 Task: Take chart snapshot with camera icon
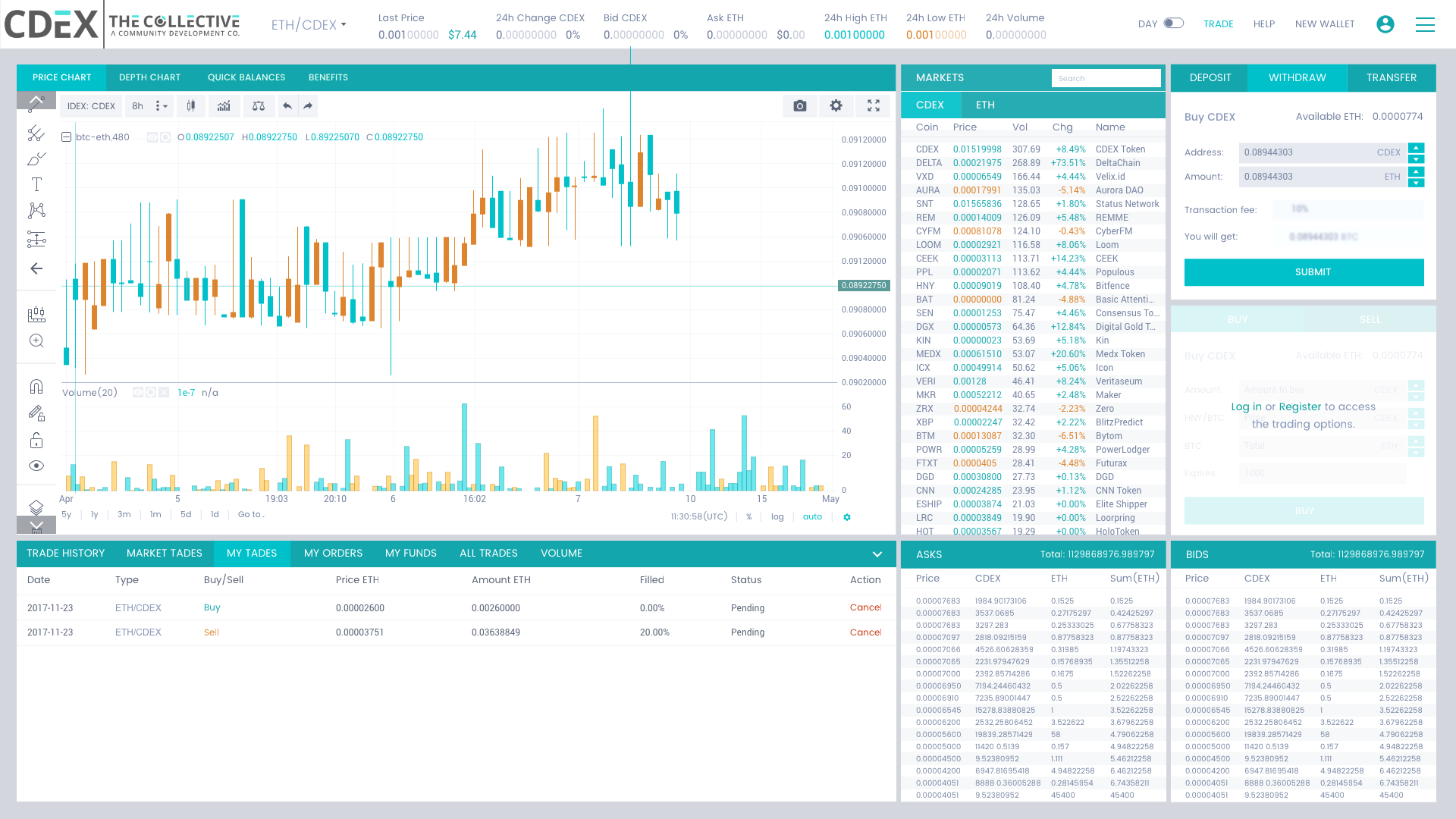pos(799,106)
